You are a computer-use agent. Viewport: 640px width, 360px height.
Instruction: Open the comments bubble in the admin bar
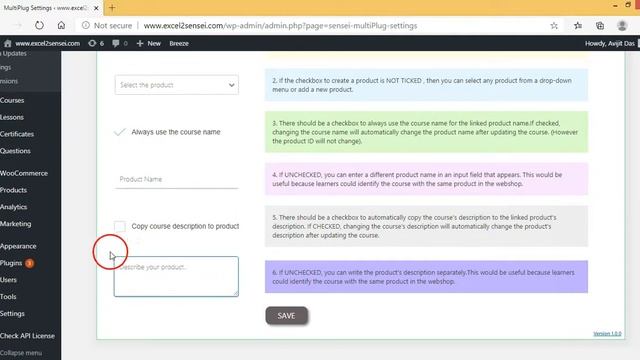point(120,43)
